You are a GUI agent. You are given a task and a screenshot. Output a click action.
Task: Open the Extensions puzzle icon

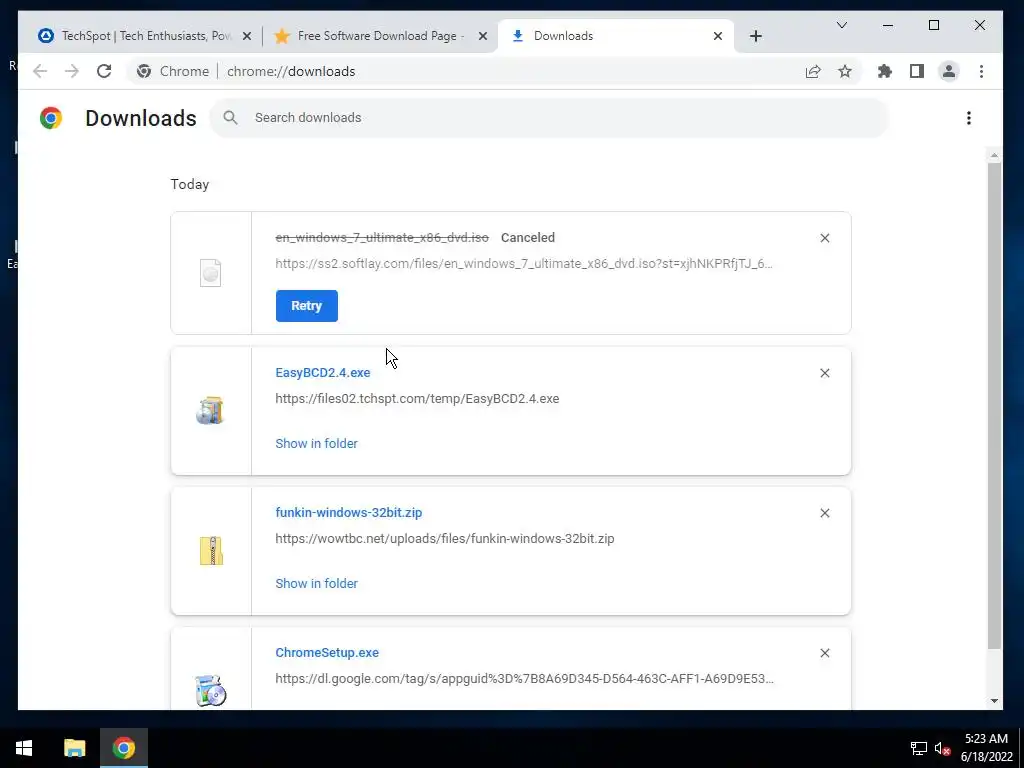(885, 71)
